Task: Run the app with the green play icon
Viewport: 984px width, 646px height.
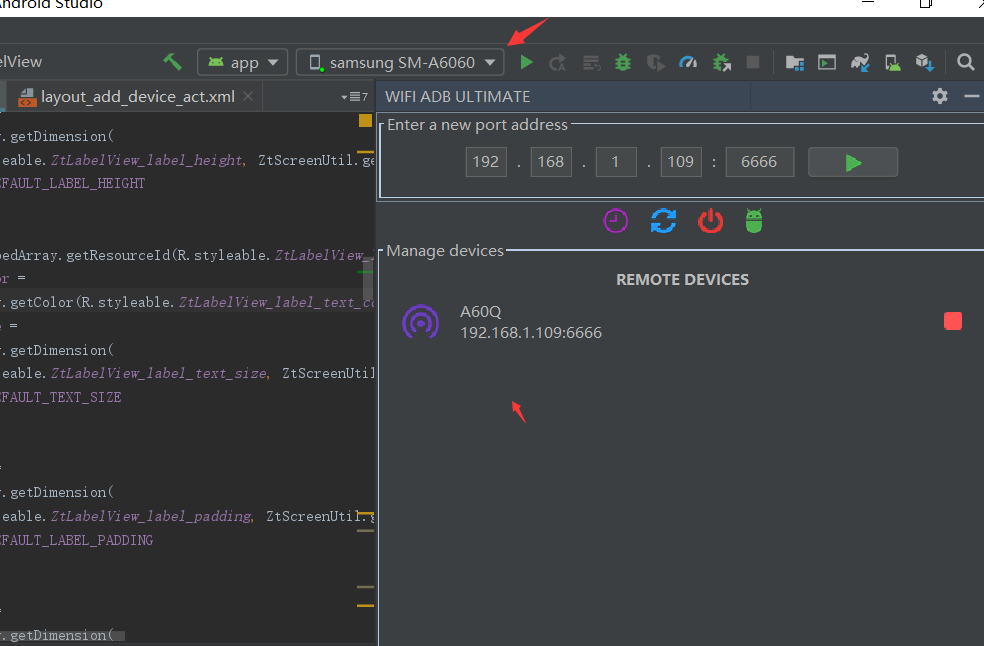Action: (x=527, y=62)
